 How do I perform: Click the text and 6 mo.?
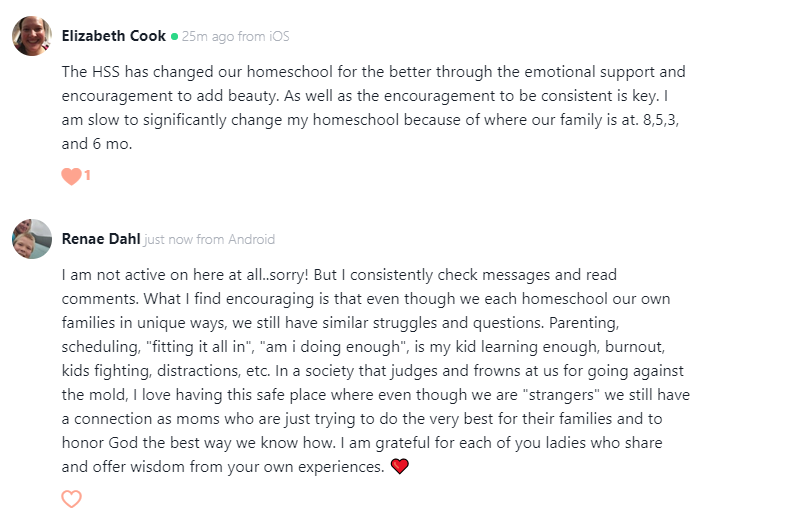[x=97, y=144]
